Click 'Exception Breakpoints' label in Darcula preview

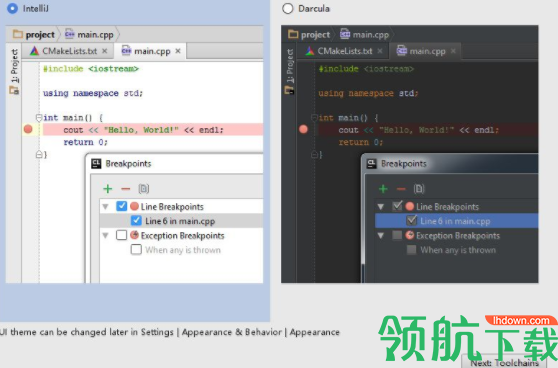[458, 235]
